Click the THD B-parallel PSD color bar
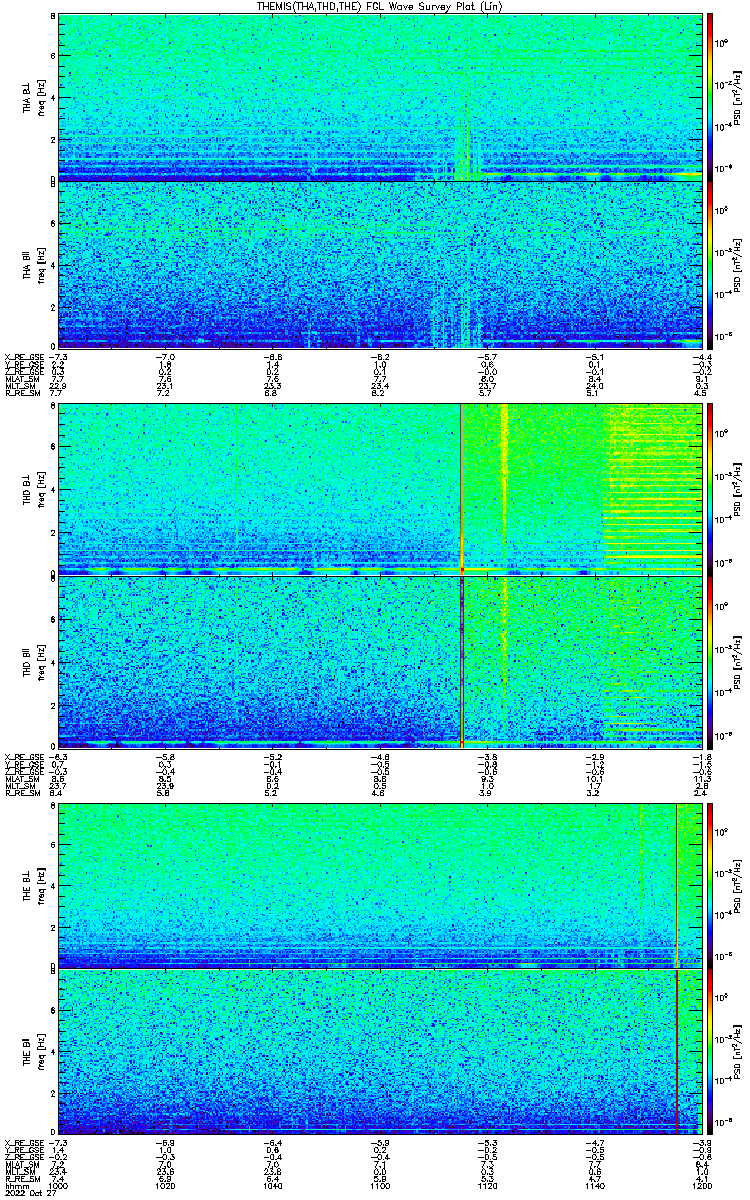Image resolution: width=750 pixels, height=1200 pixels. tap(710, 661)
